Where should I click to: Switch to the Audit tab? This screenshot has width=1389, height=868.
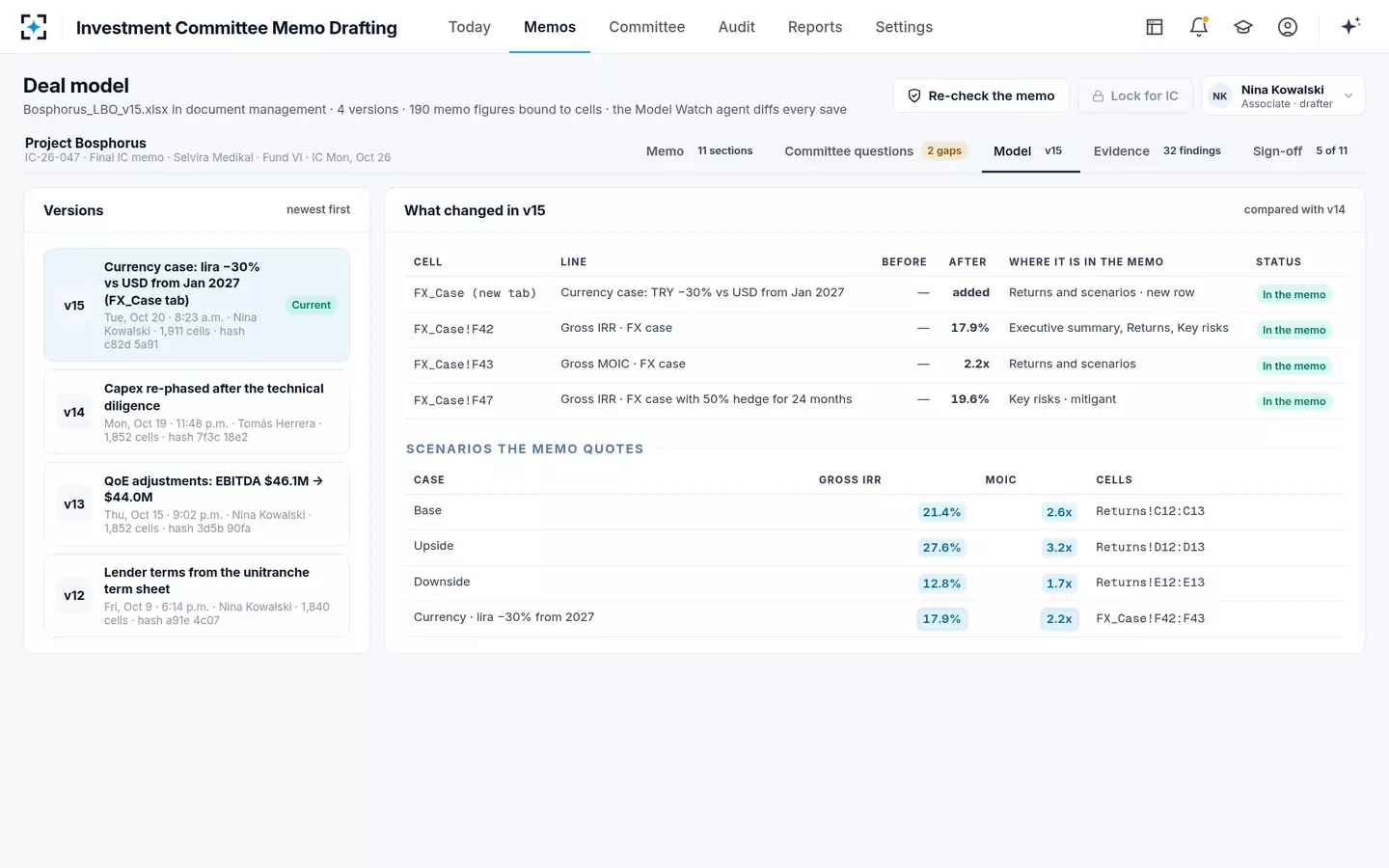(737, 27)
